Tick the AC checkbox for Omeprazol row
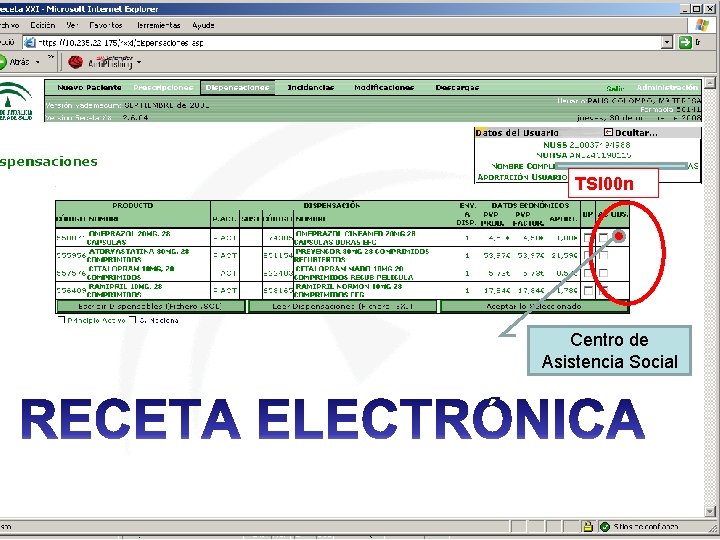Image resolution: width=720 pixels, height=540 pixels. tap(603, 238)
